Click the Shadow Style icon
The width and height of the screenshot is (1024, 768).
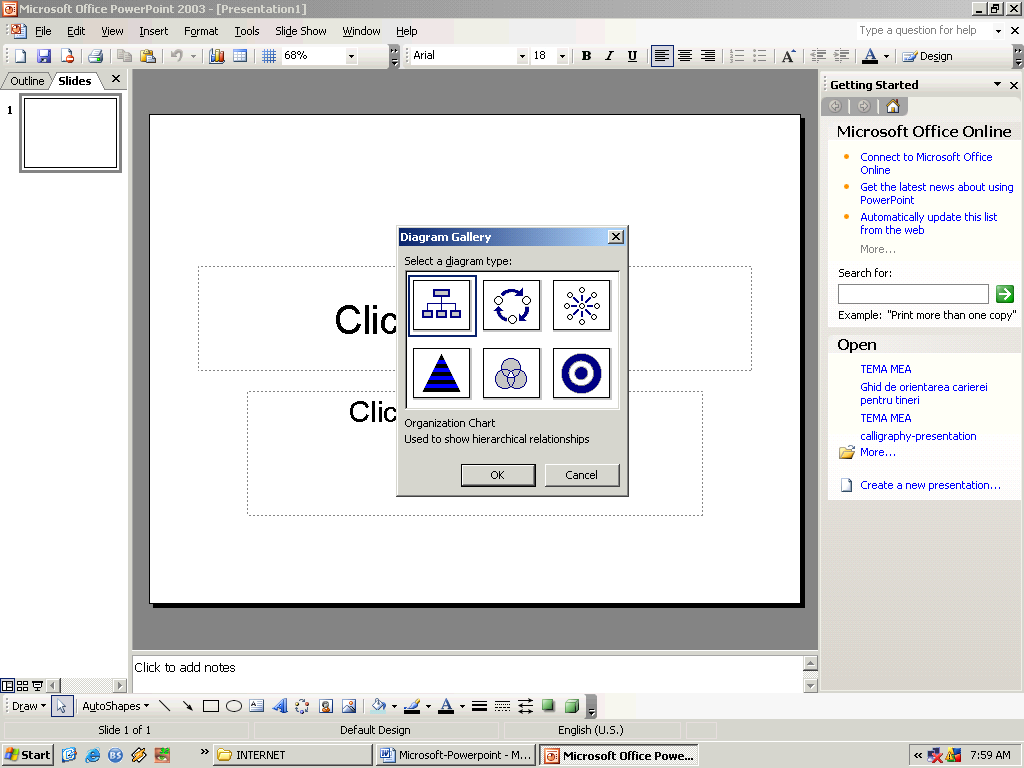[x=549, y=706]
